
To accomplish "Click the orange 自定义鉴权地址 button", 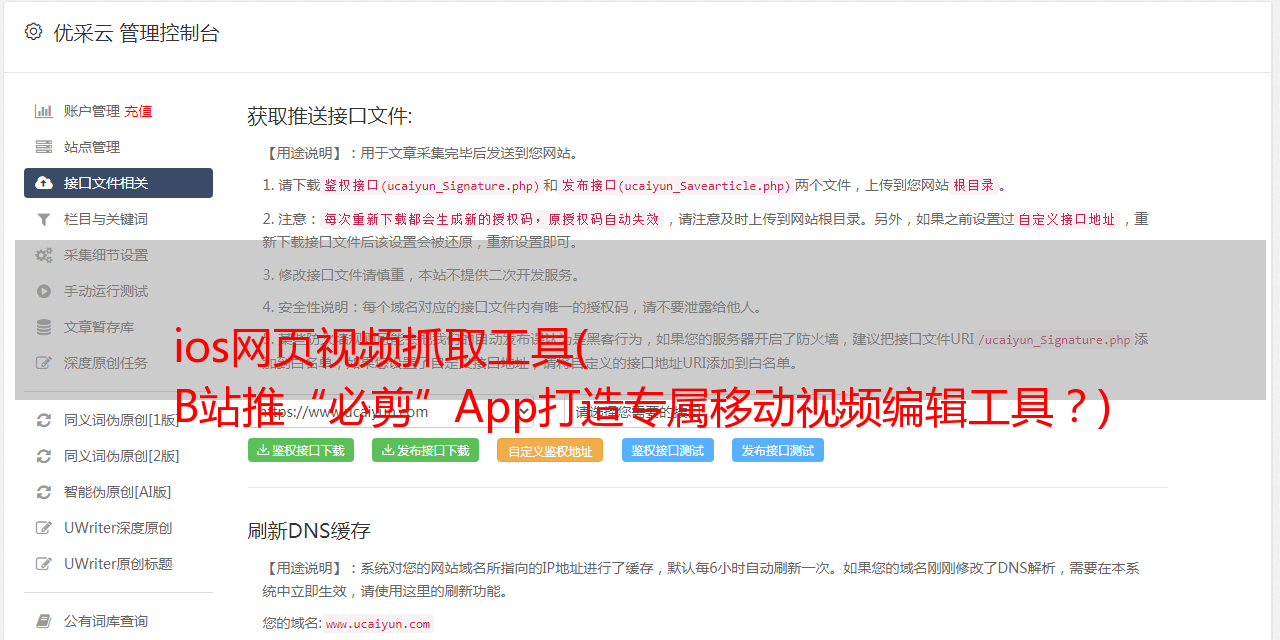I will click(x=550, y=451).
